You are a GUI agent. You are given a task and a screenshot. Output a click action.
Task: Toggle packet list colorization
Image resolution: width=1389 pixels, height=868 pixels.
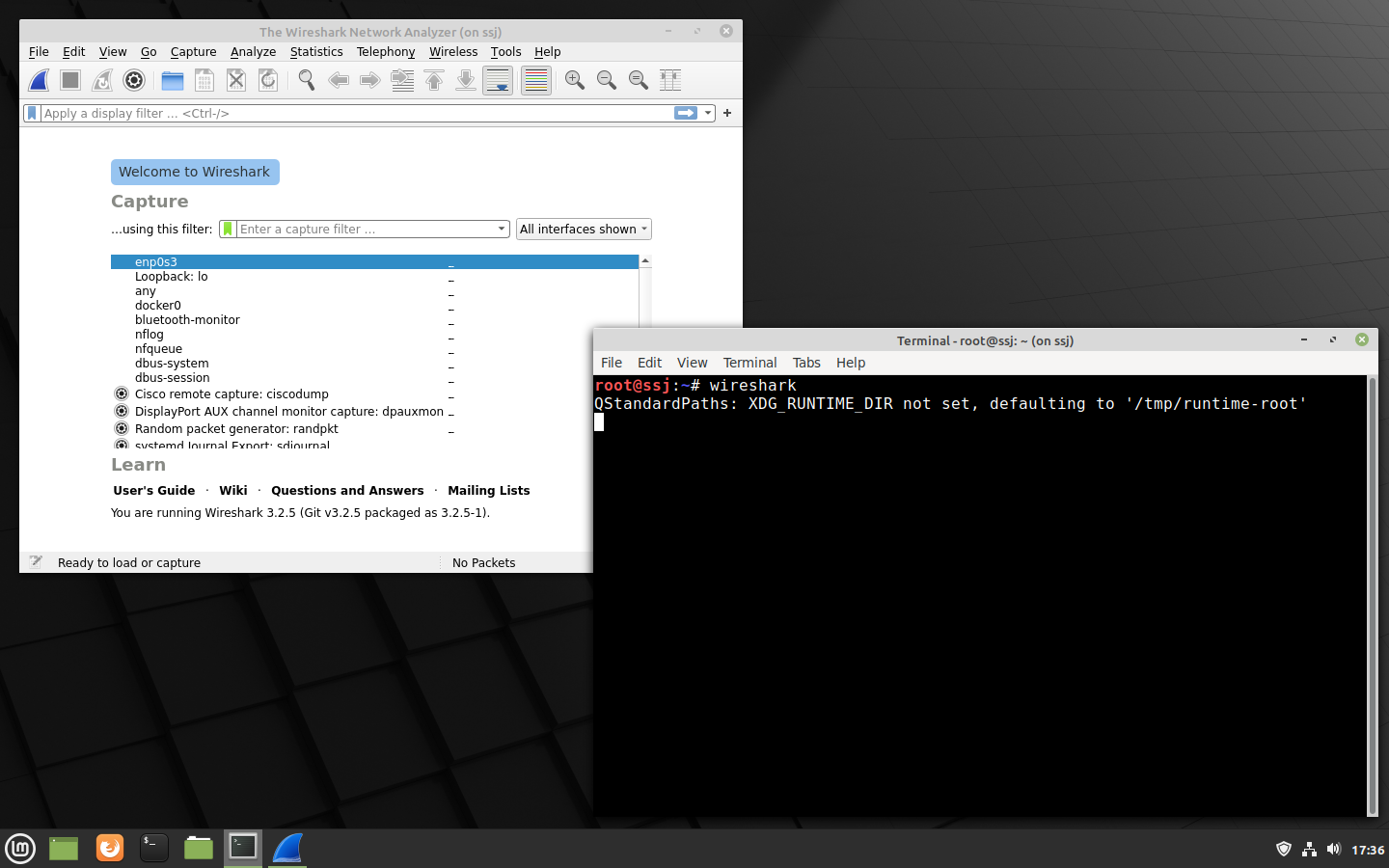tap(535, 80)
